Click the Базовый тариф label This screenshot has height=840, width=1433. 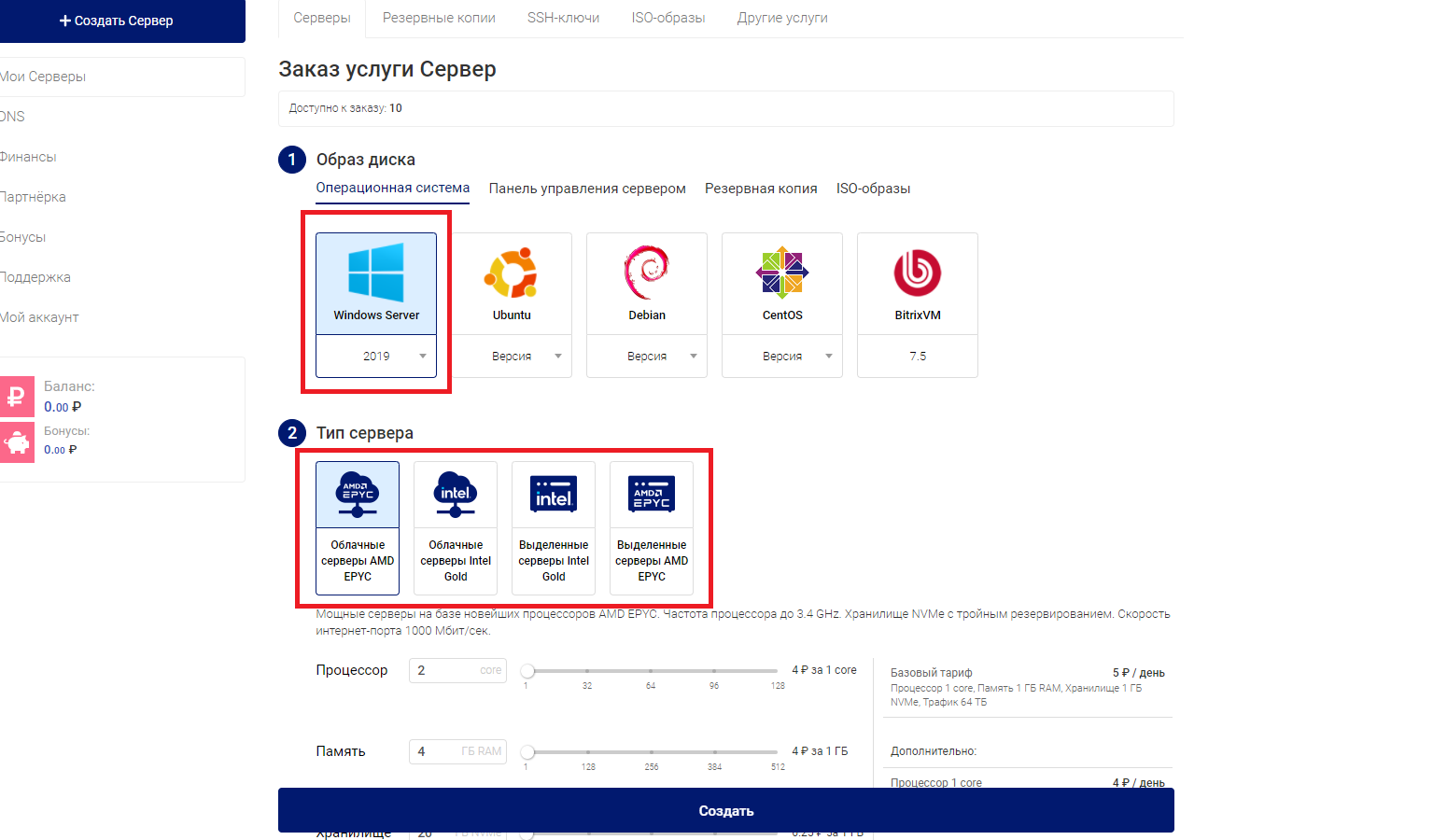(x=931, y=673)
